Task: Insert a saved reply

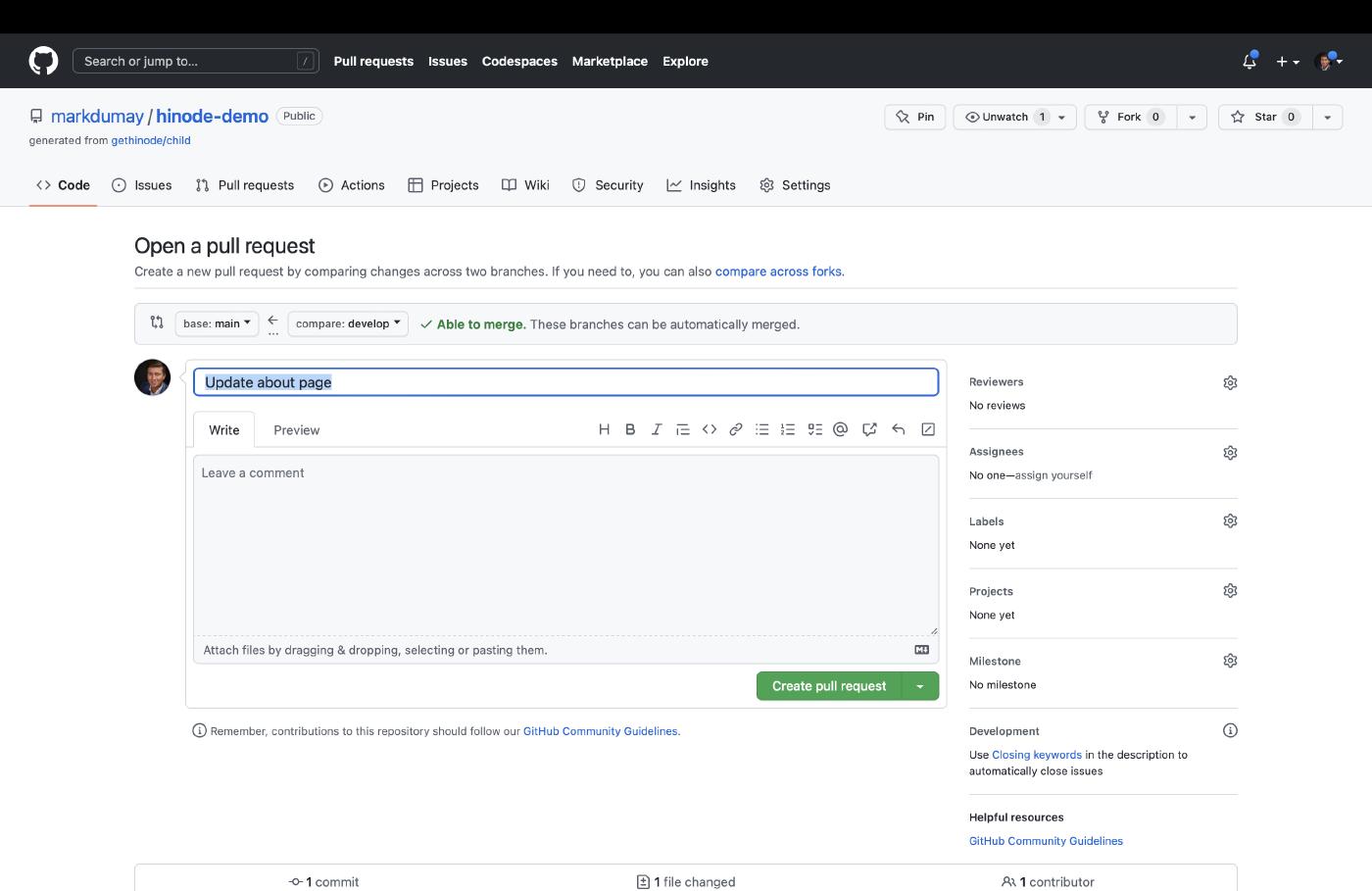Action: 898,429
